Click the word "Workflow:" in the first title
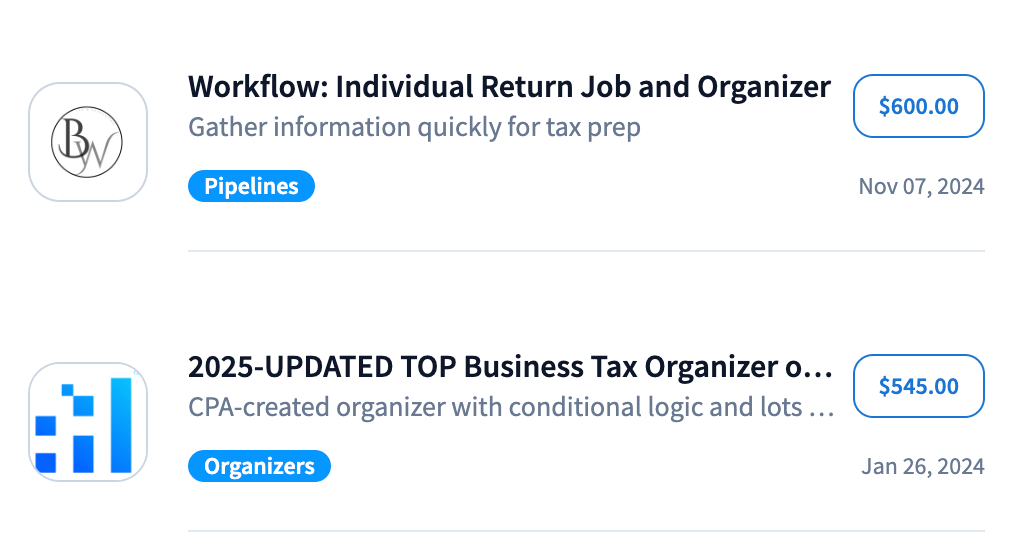Image resolution: width=1036 pixels, height=560 pixels. pos(257,87)
